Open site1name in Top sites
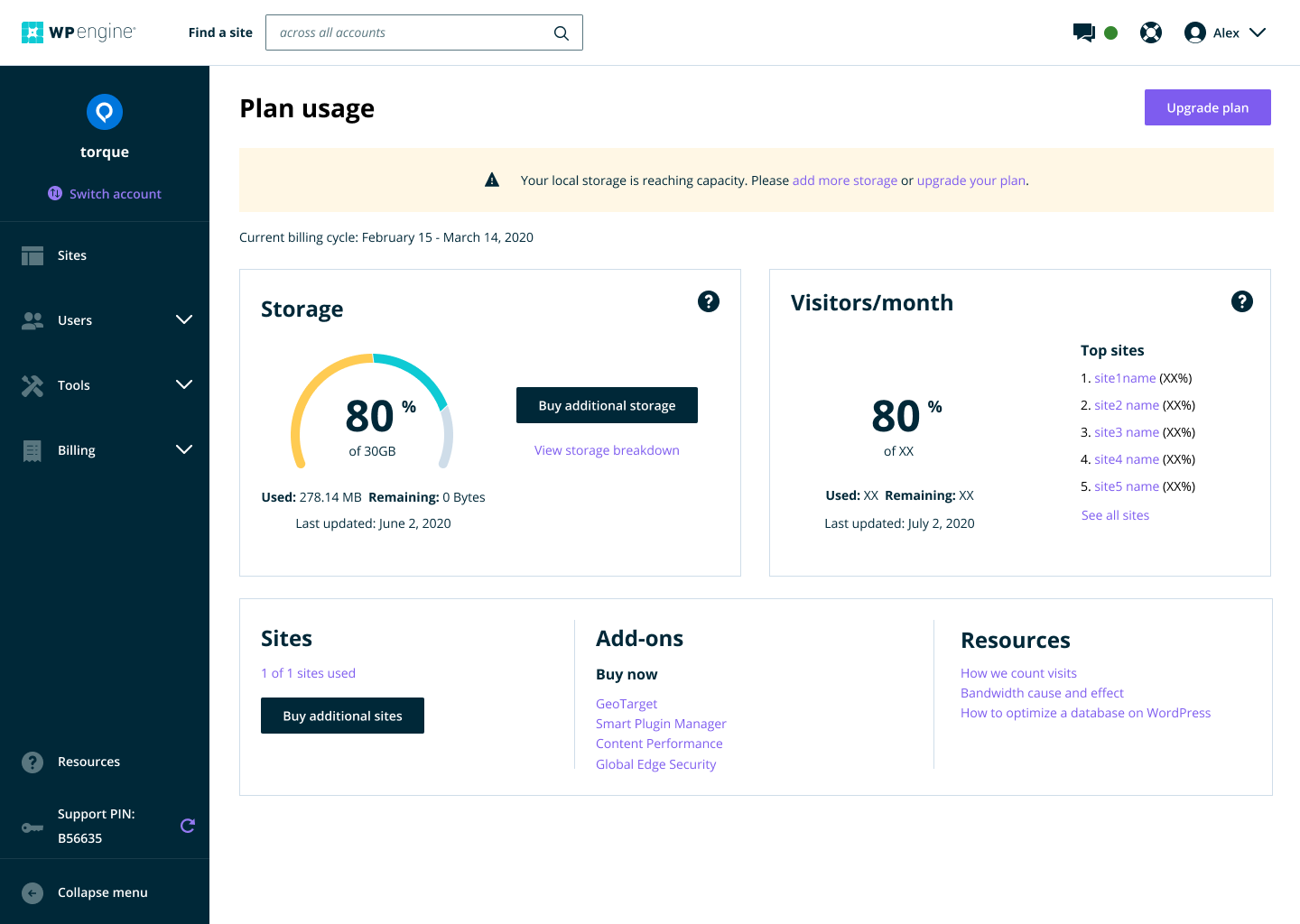1300x924 pixels. point(1125,378)
